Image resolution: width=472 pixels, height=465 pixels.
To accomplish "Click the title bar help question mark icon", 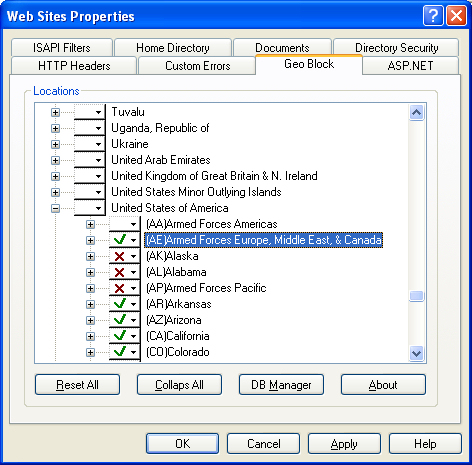I will coord(433,16).
